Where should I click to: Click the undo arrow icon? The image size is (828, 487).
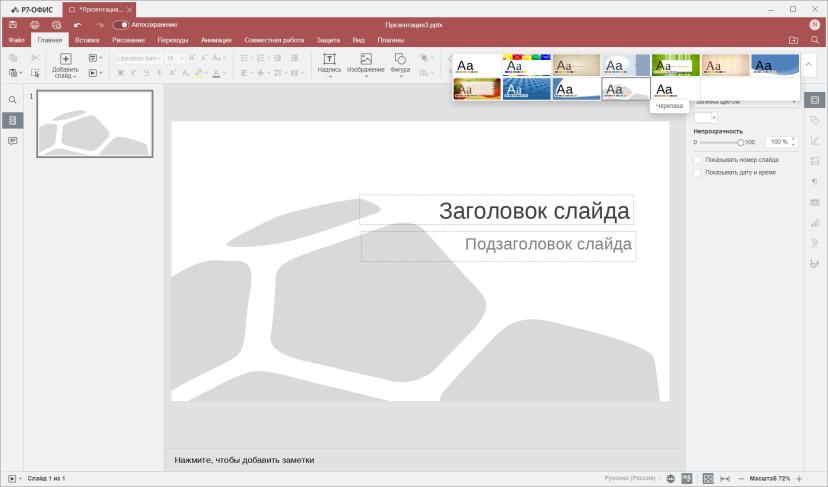pyautogui.click(x=78, y=25)
